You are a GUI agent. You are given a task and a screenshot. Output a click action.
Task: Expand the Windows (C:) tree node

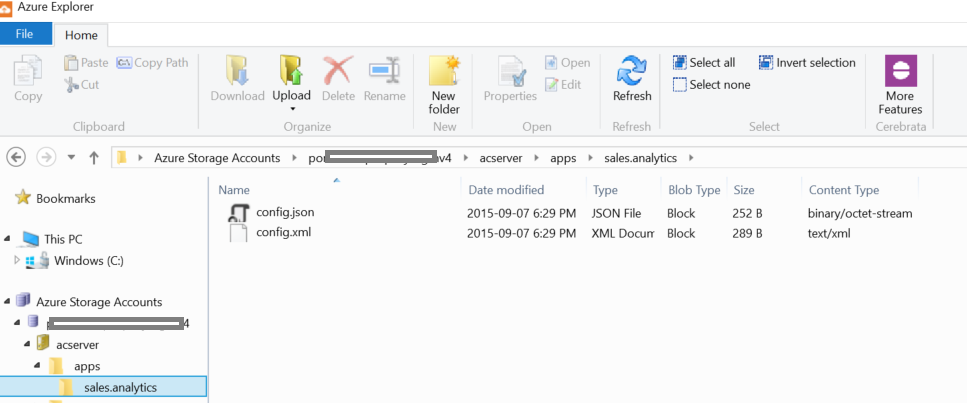16,261
